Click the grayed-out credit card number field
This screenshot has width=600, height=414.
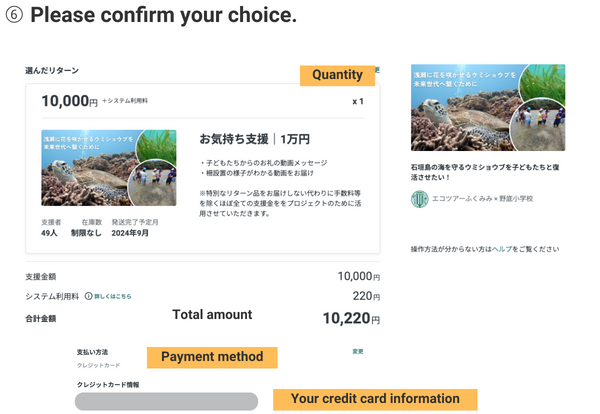click(x=166, y=401)
